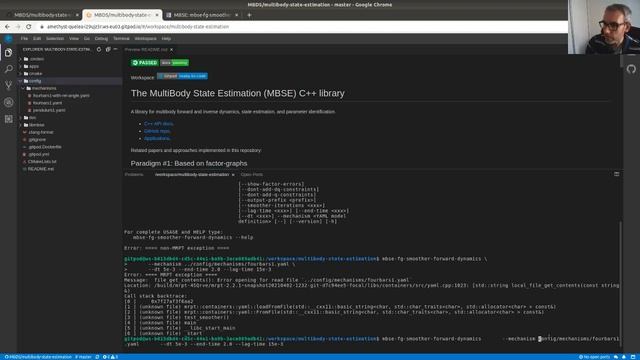
Task: Open pendulum1.yaml in Explorer
Action: point(49,111)
